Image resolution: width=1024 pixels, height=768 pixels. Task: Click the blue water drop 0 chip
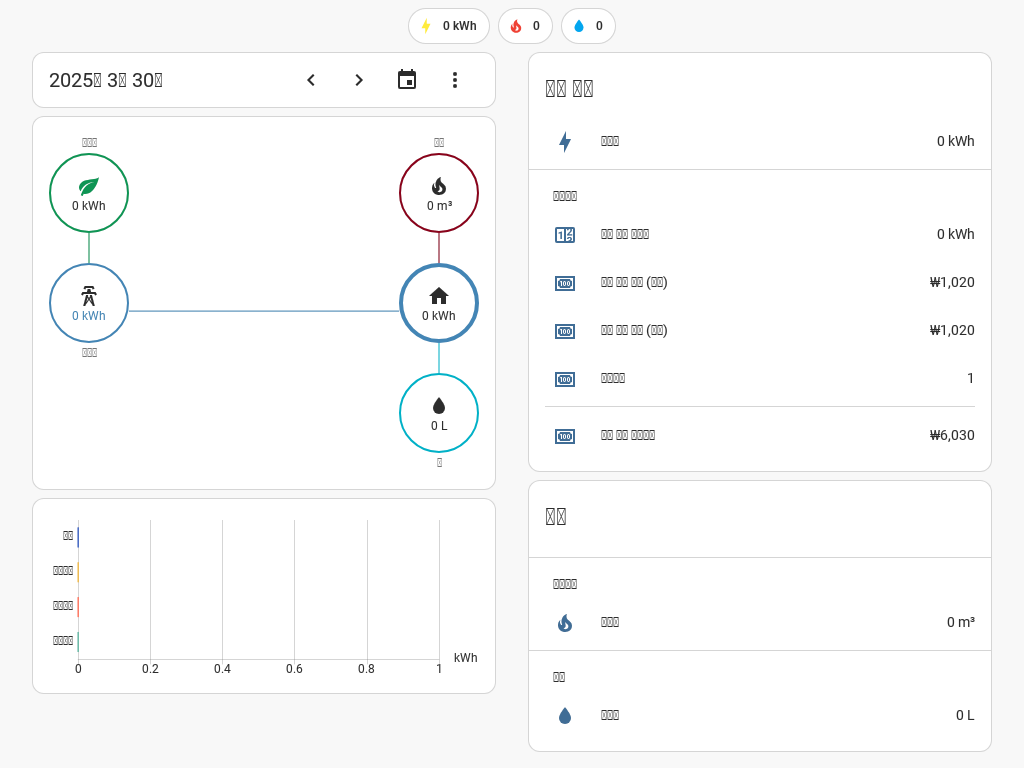tap(588, 26)
